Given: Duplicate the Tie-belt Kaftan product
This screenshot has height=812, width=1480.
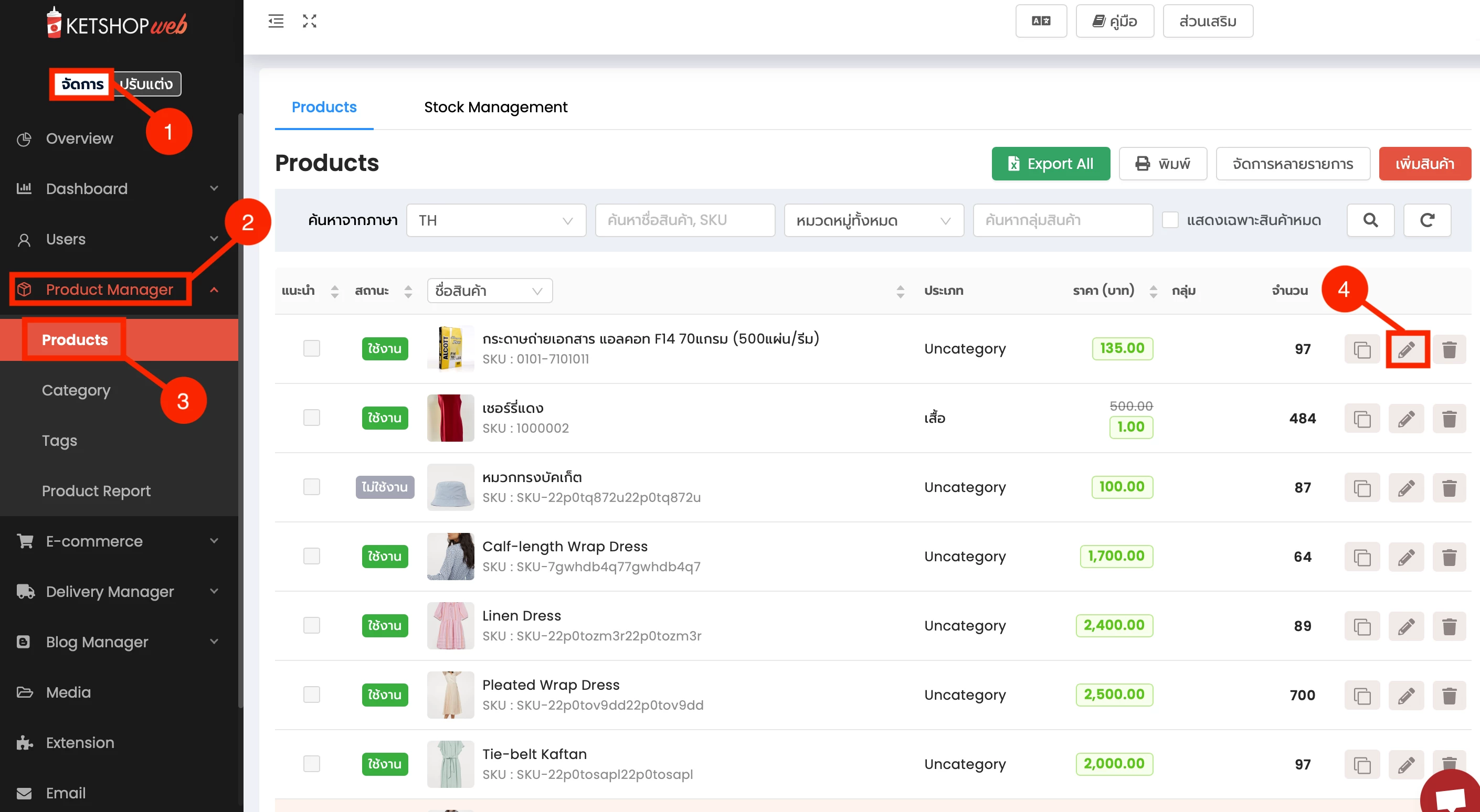Looking at the screenshot, I should (x=1361, y=765).
